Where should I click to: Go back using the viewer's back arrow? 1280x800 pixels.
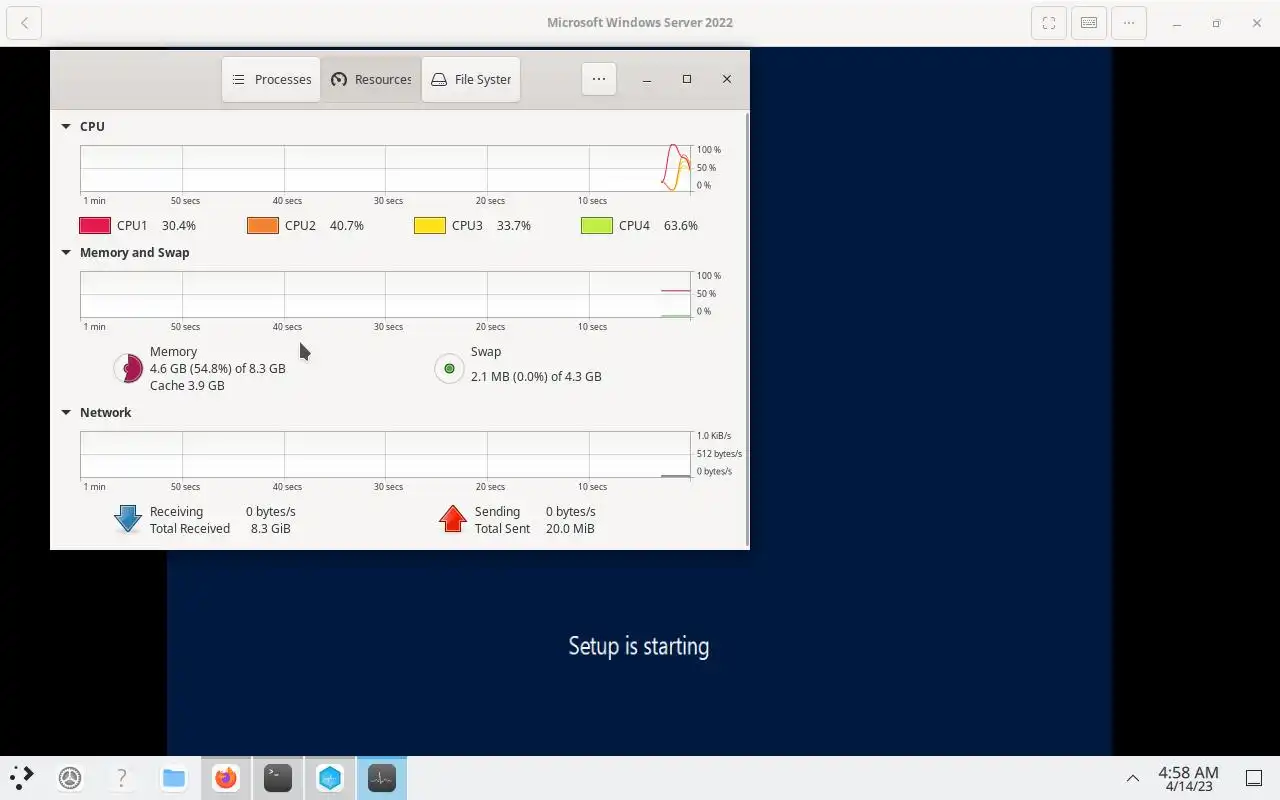[24, 23]
